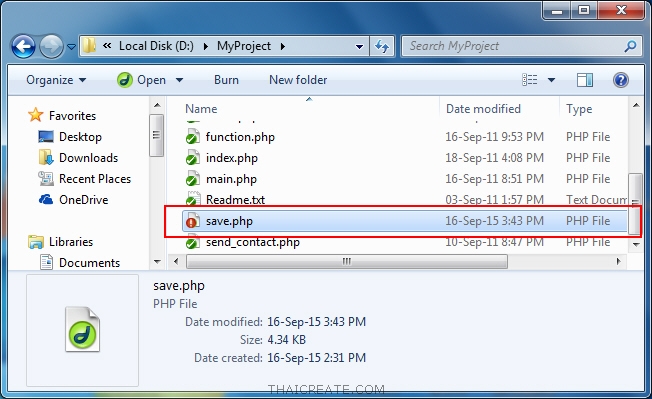Click the Readme.txt file icon
652x399 pixels.
tap(193, 199)
